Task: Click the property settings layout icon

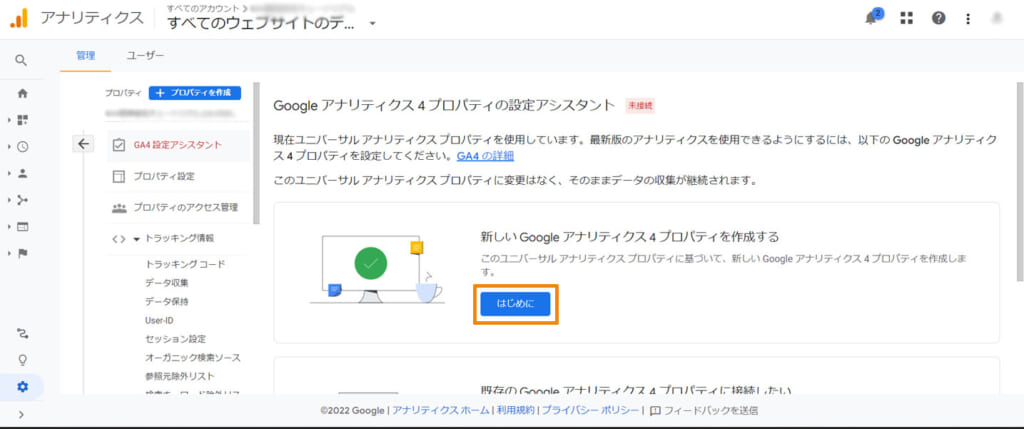Action: point(118,176)
